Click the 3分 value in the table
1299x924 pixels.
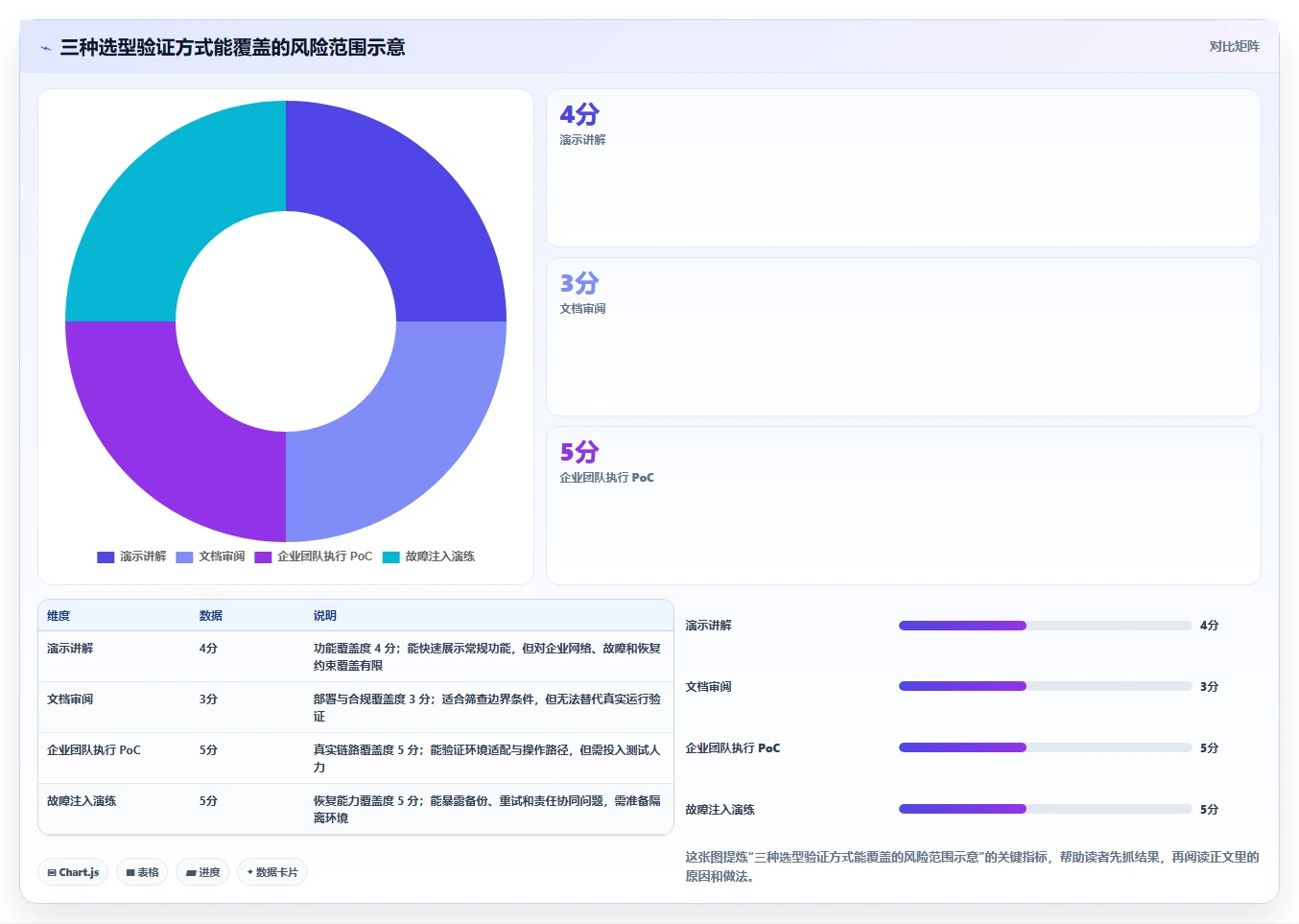[208, 699]
